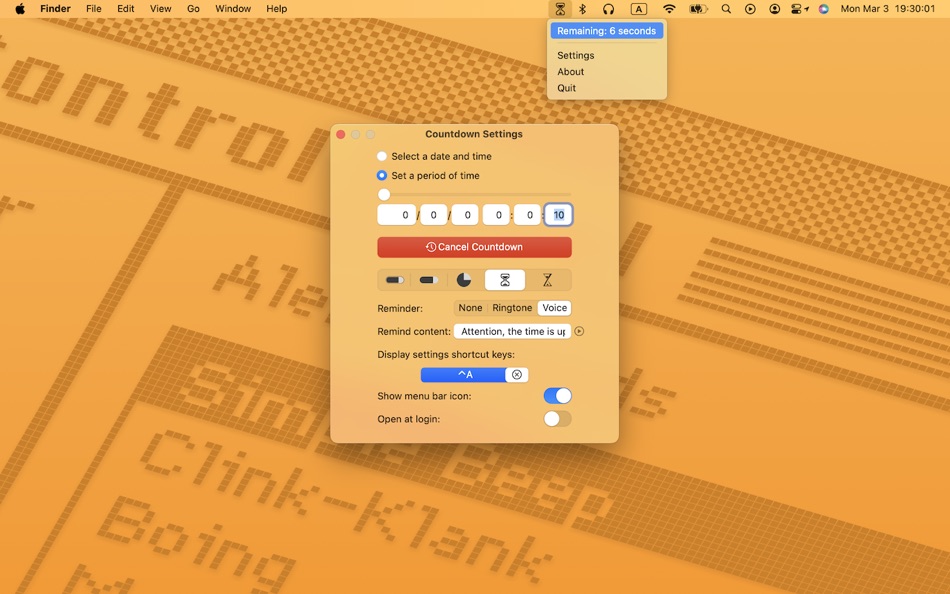The height and width of the screenshot is (594, 950).
Task: Set Reminder to Voice
Action: [554, 308]
